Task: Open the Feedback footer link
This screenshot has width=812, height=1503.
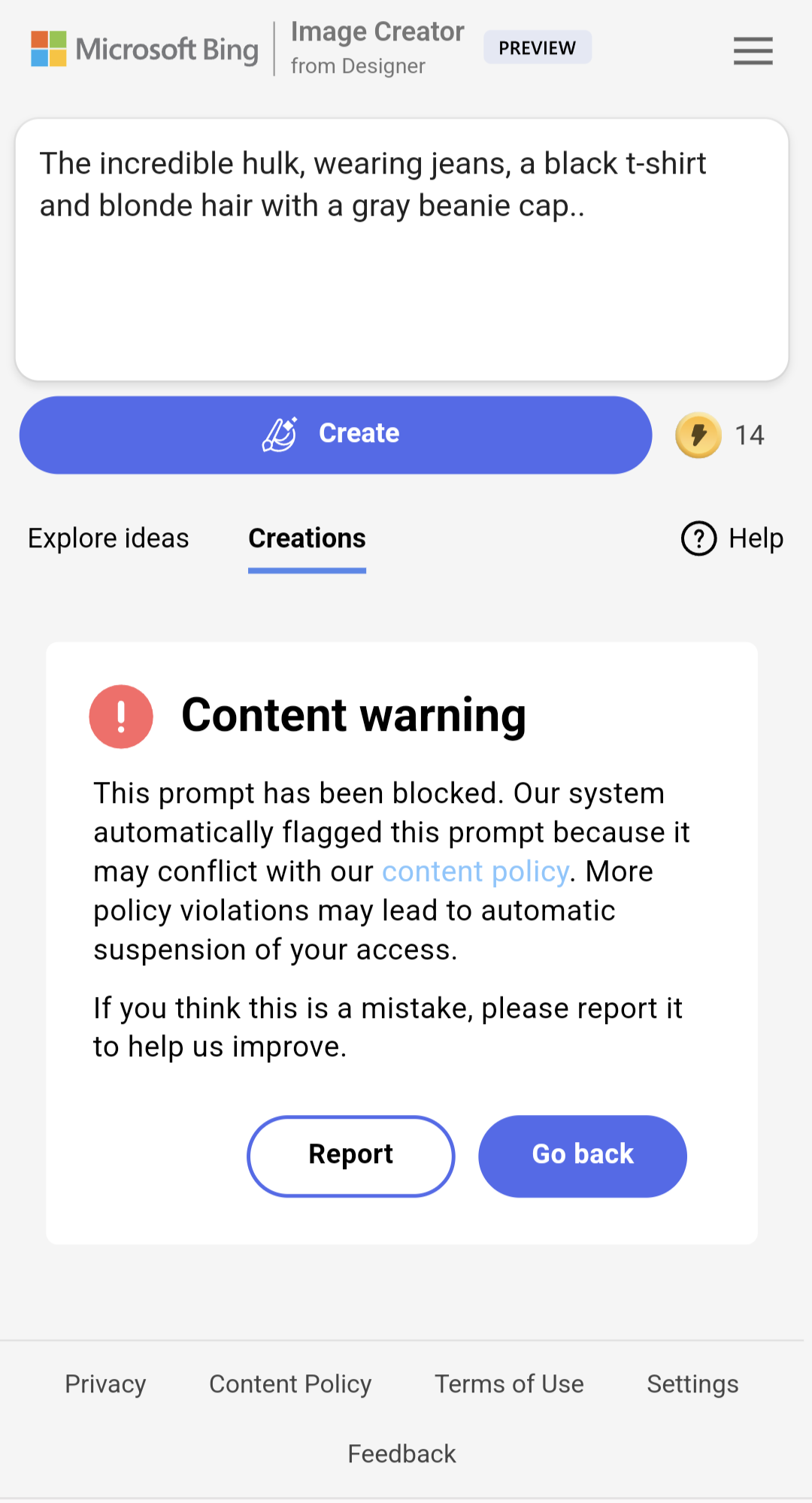Action: [x=401, y=1453]
